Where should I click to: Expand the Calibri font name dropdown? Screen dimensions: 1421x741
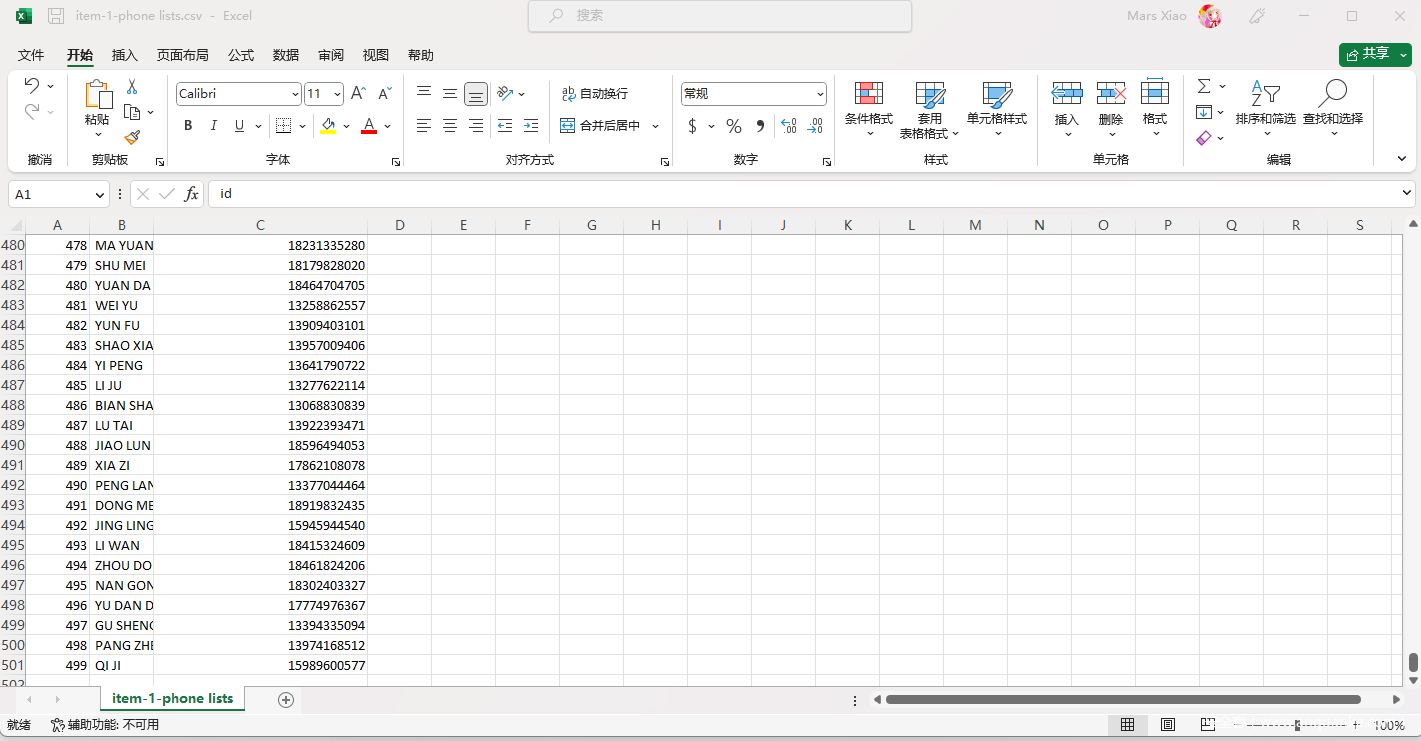[295, 94]
